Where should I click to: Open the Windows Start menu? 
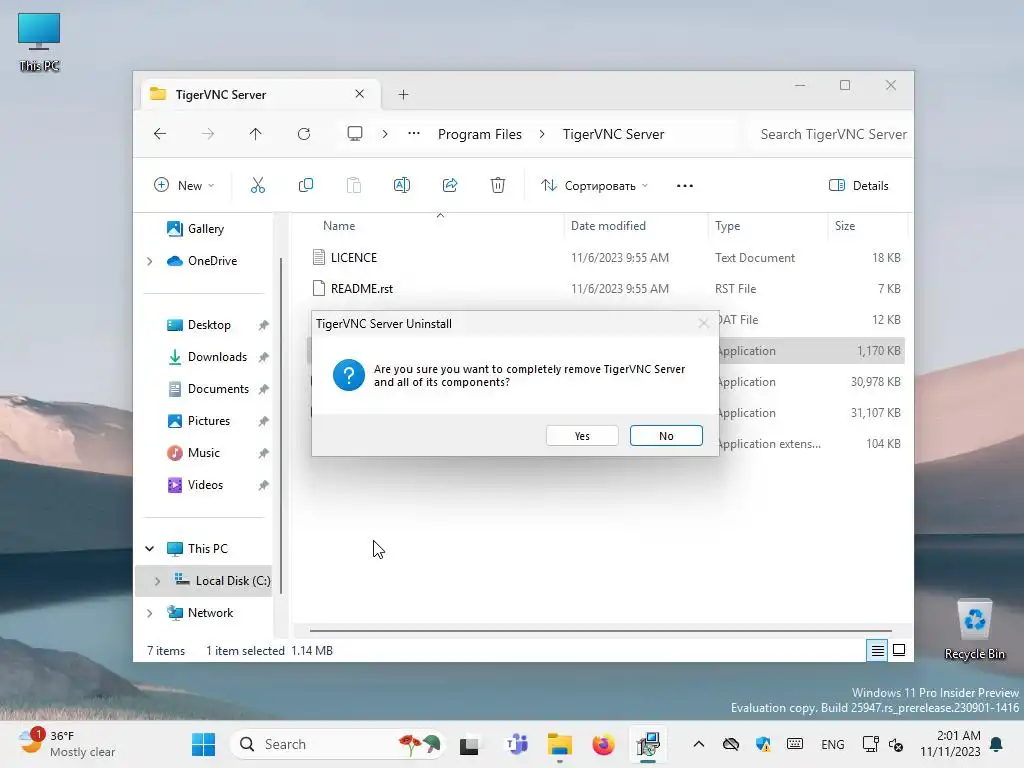click(203, 744)
